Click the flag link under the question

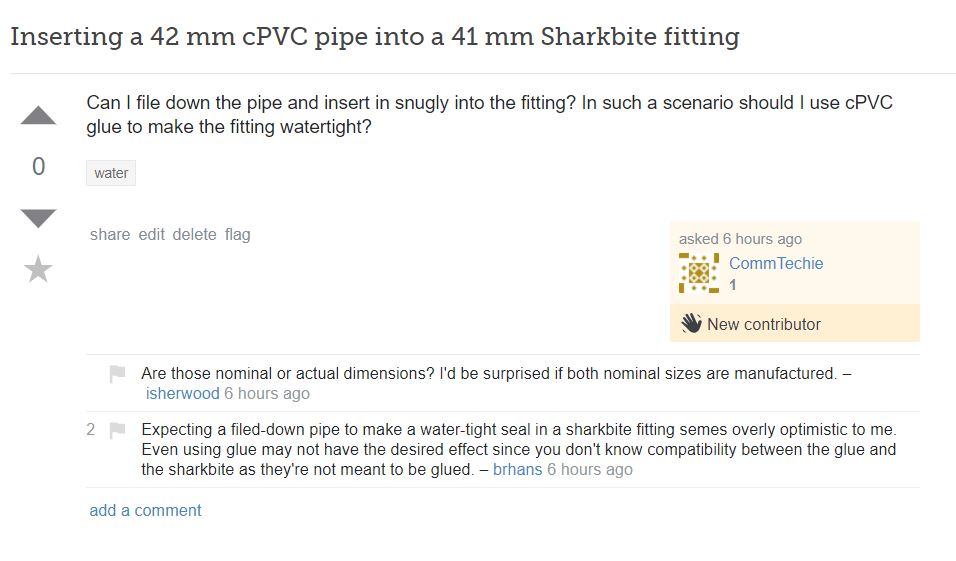coord(237,235)
